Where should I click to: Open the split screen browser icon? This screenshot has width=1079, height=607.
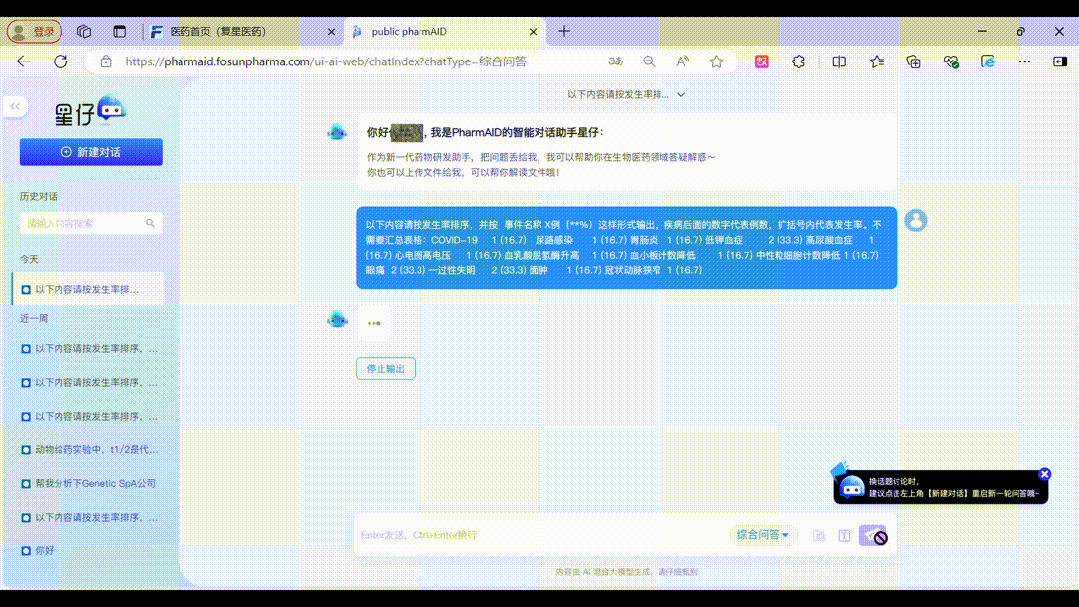coord(839,61)
